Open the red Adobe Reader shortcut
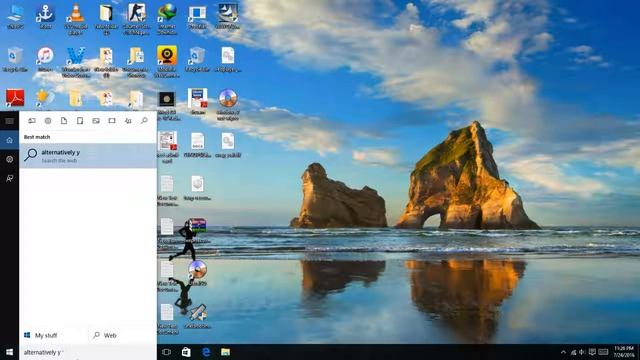The width and height of the screenshot is (640, 360). (15, 98)
